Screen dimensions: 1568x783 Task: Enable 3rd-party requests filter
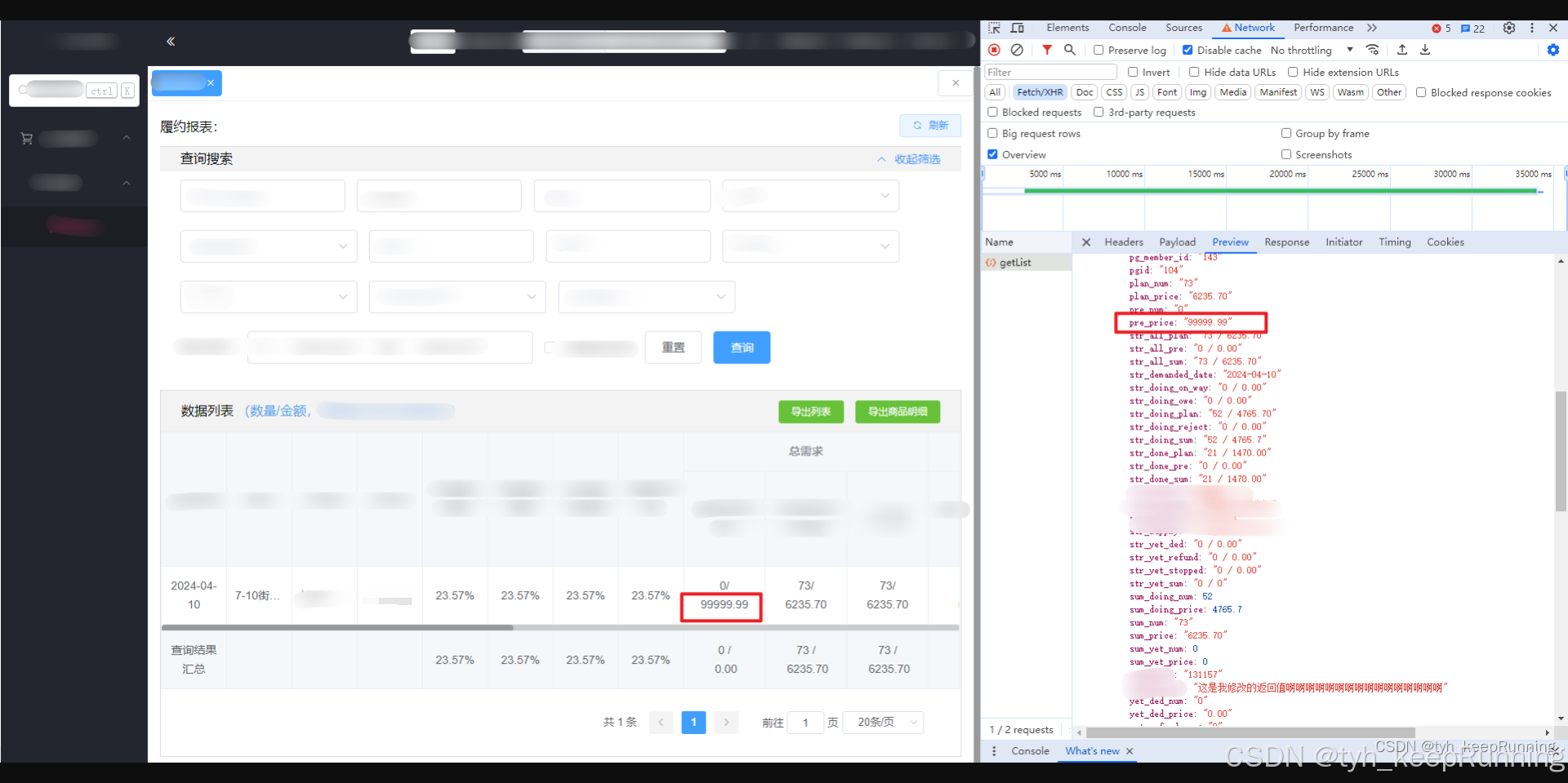click(x=1098, y=112)
